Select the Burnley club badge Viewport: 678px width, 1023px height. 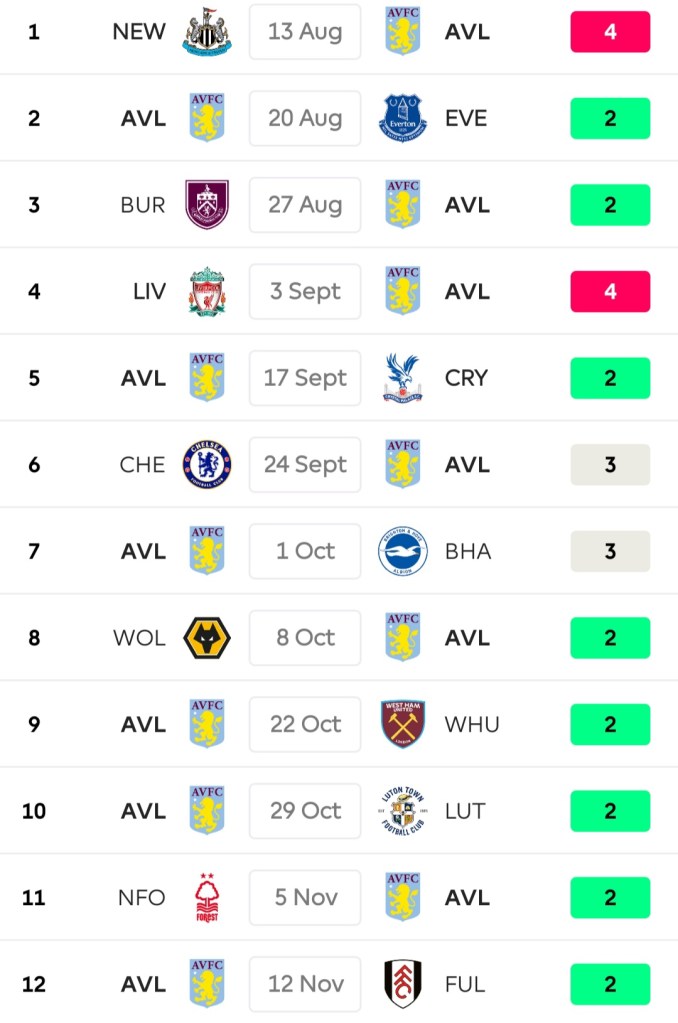207,205
